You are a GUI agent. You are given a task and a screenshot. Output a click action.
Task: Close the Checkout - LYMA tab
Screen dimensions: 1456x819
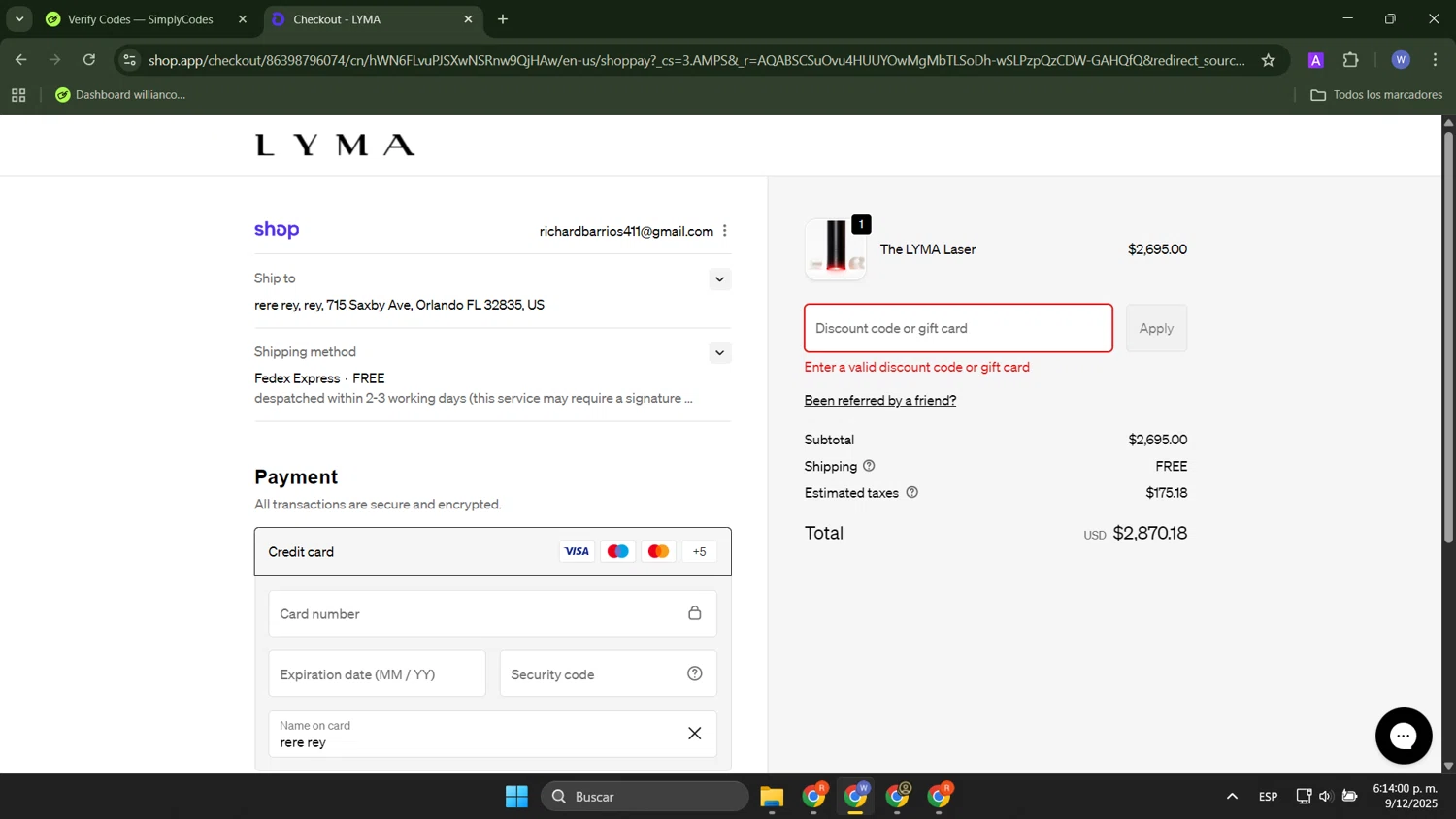click(468, 19)
